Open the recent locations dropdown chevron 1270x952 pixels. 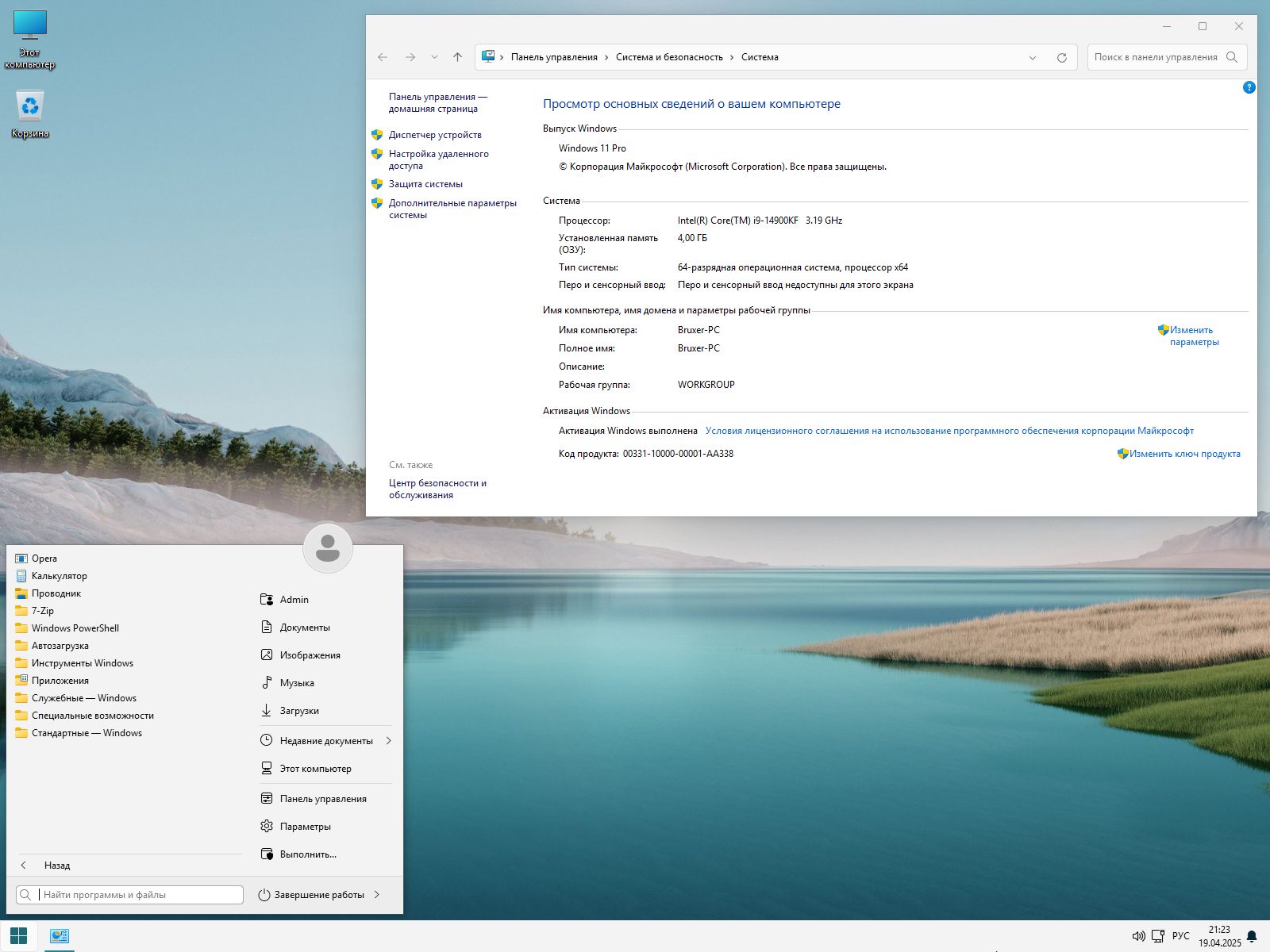click(434, 57)
